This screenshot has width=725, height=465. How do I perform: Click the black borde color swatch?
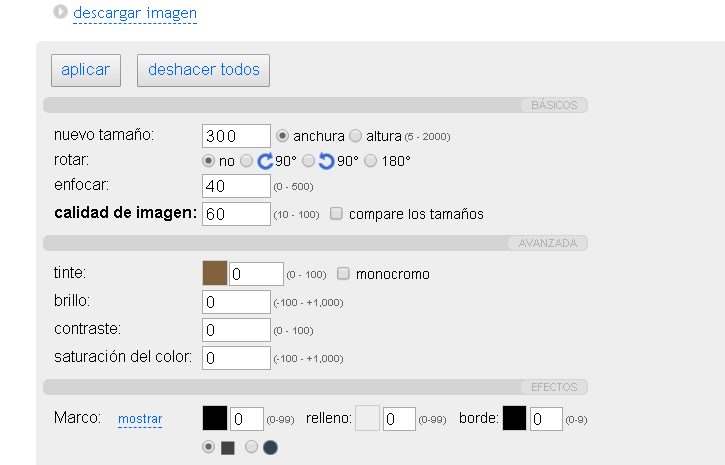515,418
